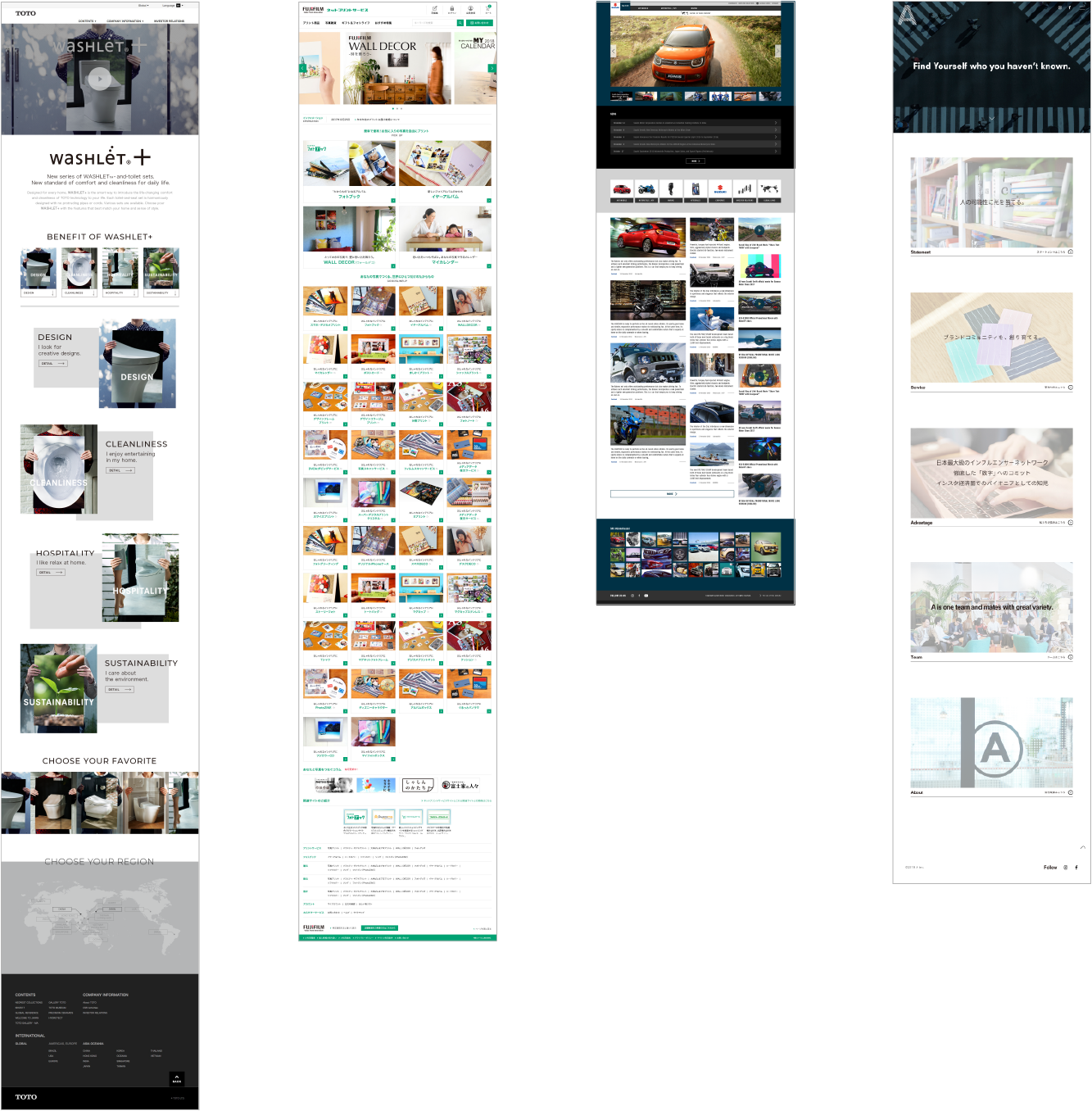Open the Advantage laptop card

[x=991, y=477]
